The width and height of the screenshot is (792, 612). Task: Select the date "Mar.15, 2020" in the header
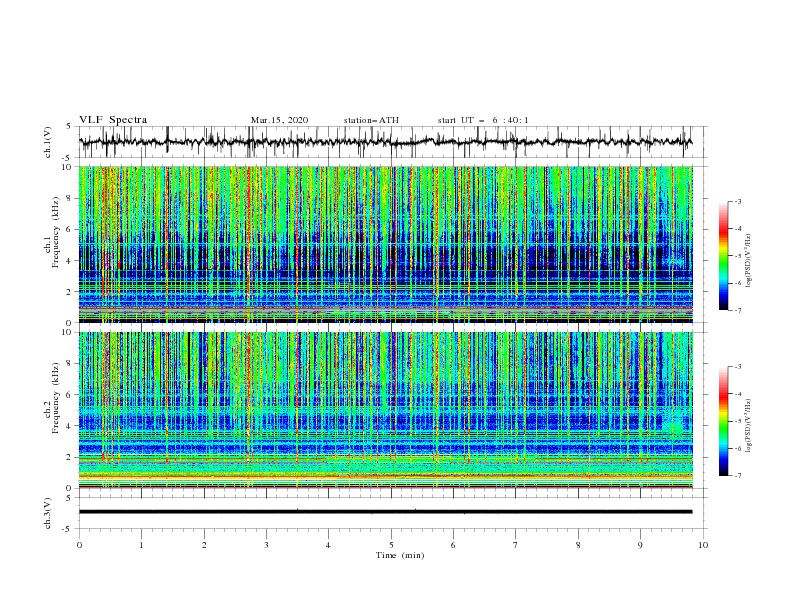coord(279,120)
